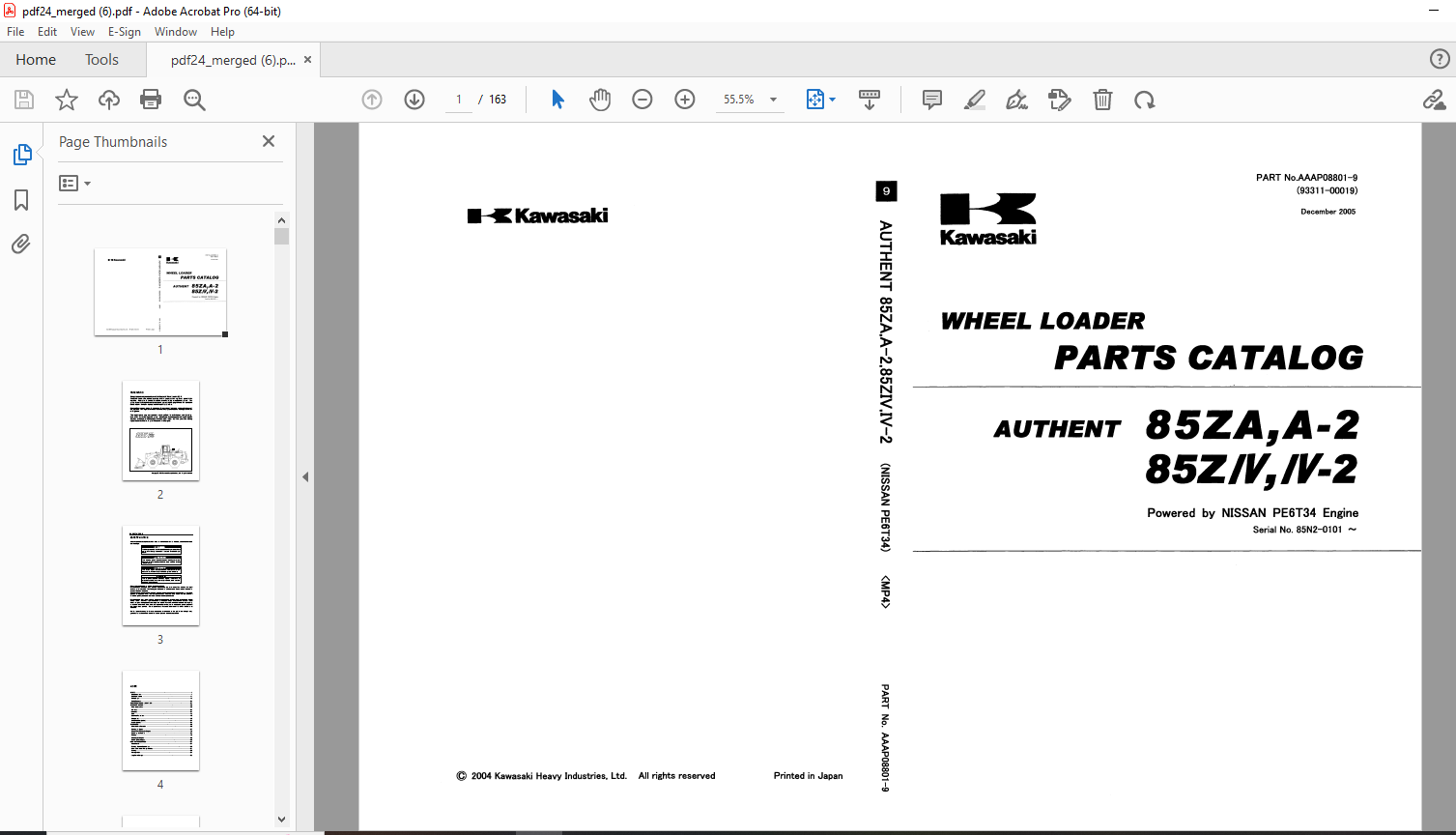Open the Bookmarks panel icon
This screenshot has height=835, width=1456.
click(21, 200)
